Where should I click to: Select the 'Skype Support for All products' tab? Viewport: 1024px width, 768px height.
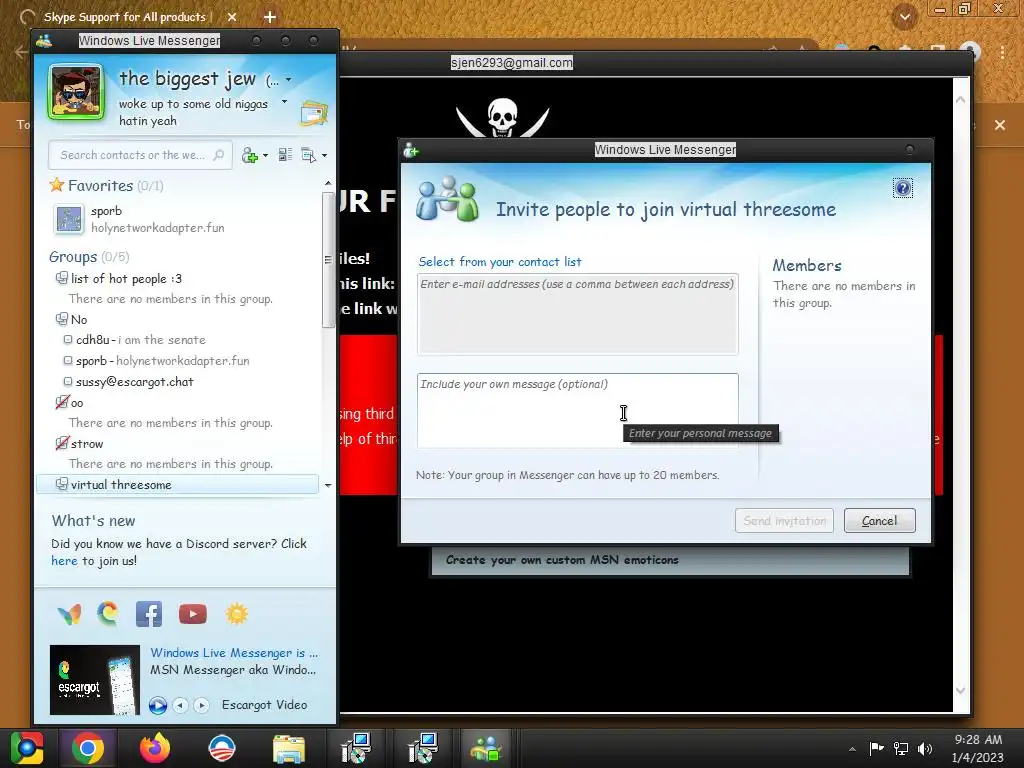tap(124, 17)
